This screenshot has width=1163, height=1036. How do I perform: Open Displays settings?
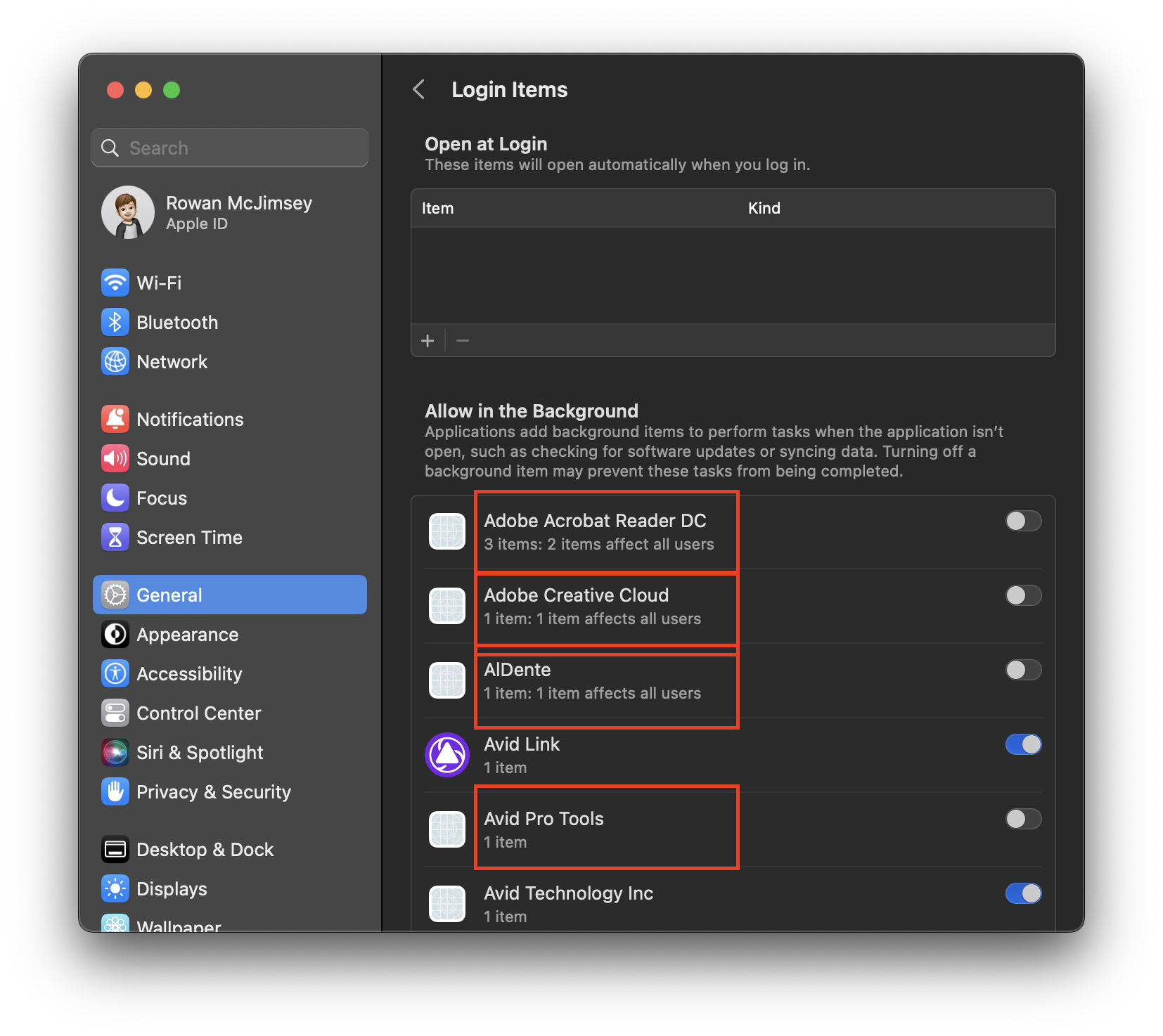tap(230, 888)
